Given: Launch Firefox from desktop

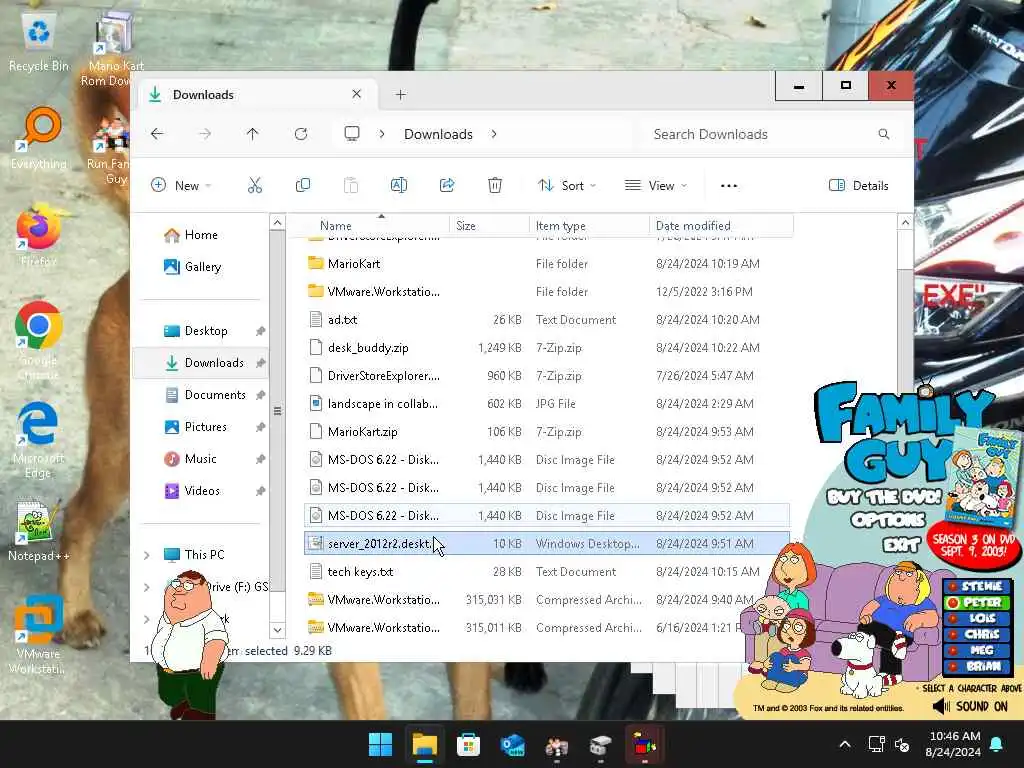Looking at the screenshot, I should pyautogui.click(x=39, y=235).
